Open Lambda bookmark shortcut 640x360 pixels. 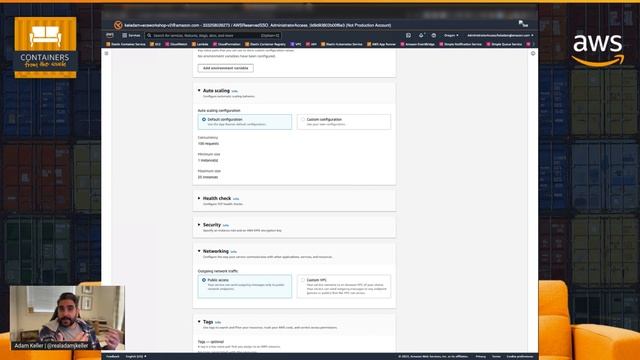click(x=200, y=44)
